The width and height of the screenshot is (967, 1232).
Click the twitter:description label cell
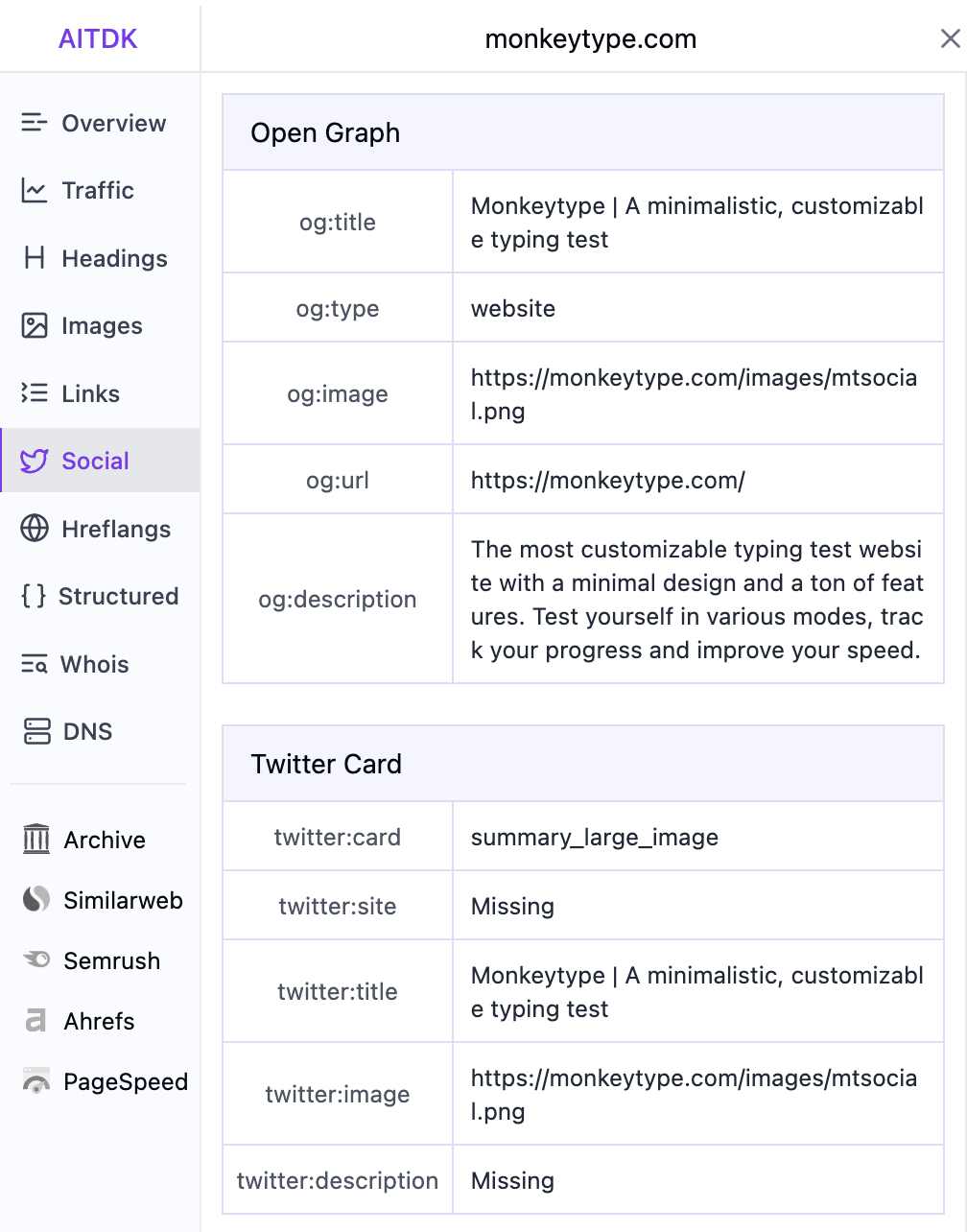[338, 1180]
